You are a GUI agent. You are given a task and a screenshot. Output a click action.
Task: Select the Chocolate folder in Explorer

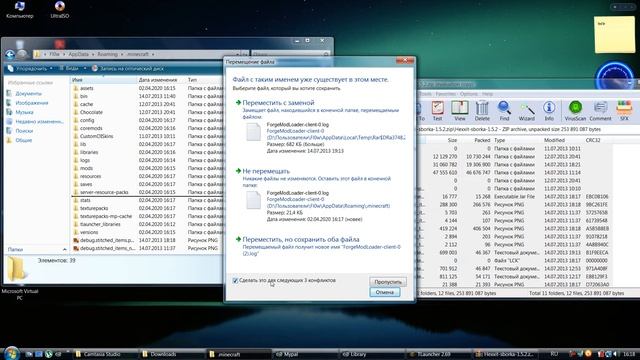tap(91, 112)
